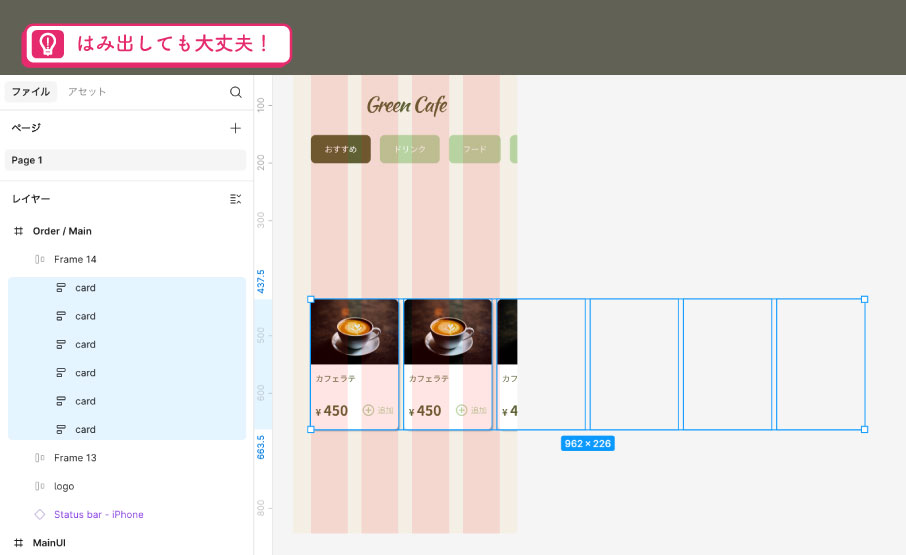Click the first card's latte photo
This screenshot has height=555, width=906.
click(355, 331)
